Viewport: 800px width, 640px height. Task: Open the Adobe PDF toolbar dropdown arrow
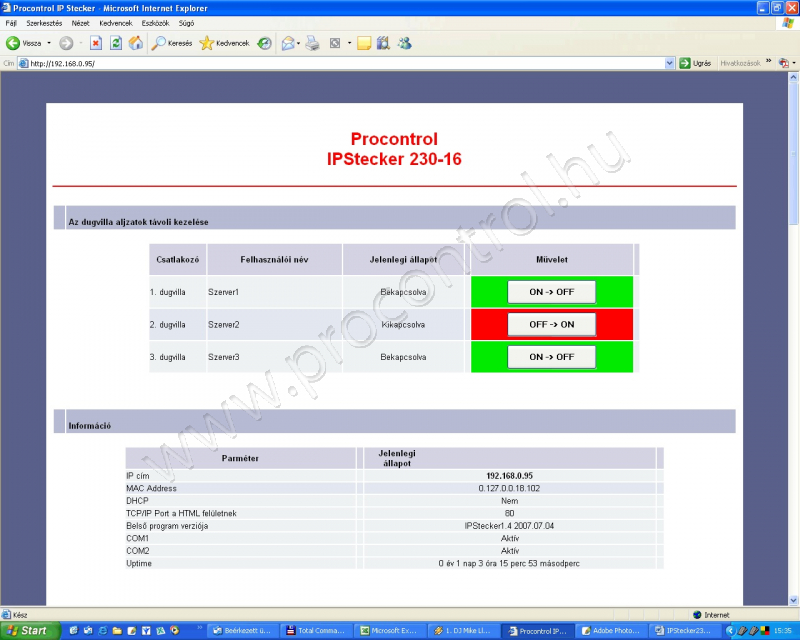[x=794, y=63]
